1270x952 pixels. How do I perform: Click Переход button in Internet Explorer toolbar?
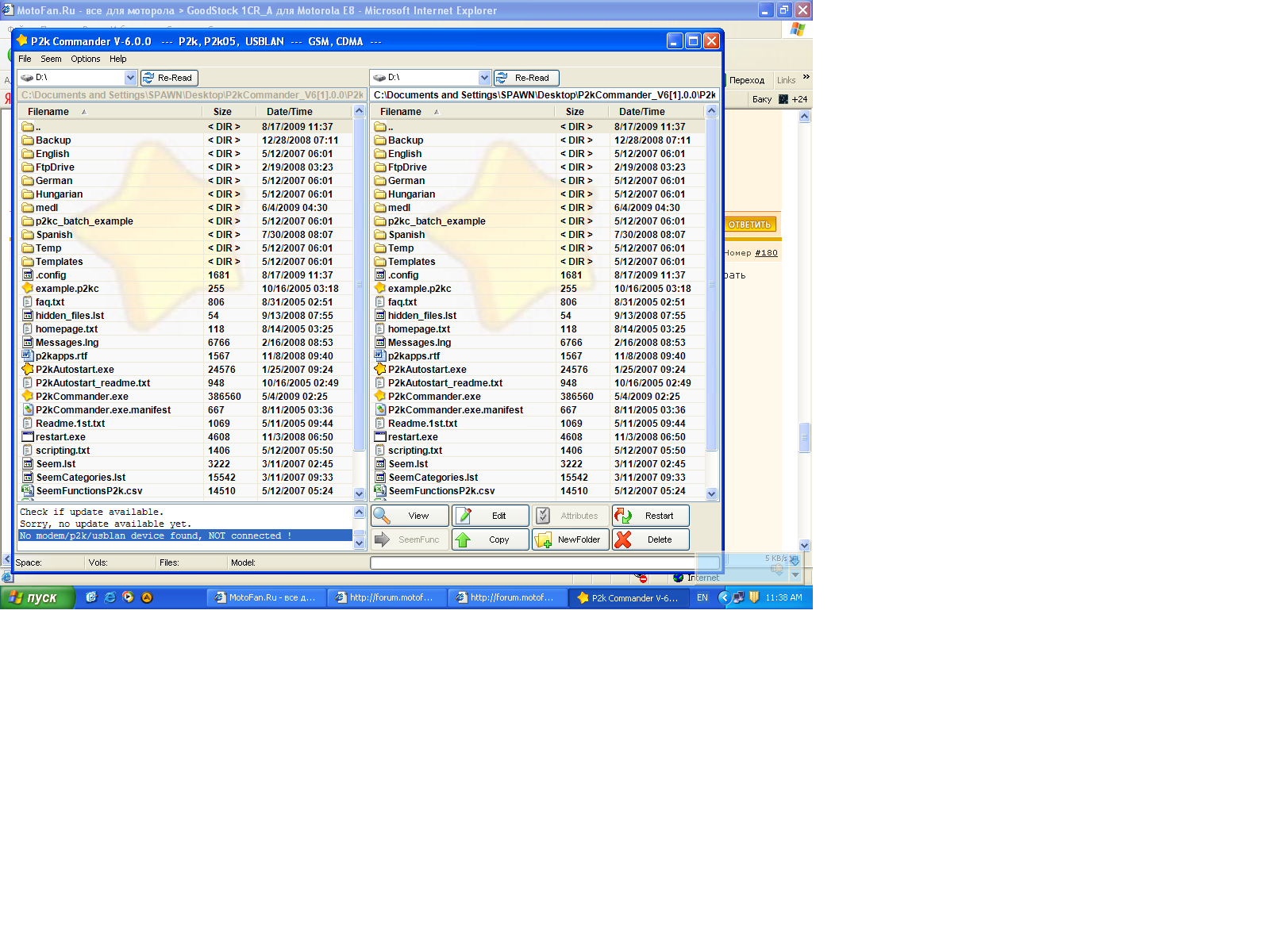click(747, 80)
